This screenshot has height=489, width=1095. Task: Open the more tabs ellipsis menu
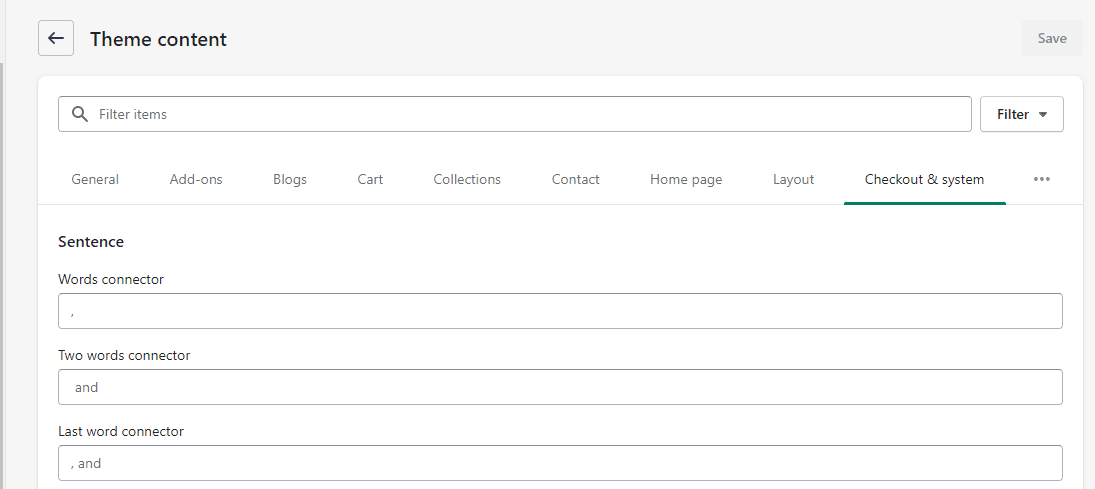(1042, 180)
